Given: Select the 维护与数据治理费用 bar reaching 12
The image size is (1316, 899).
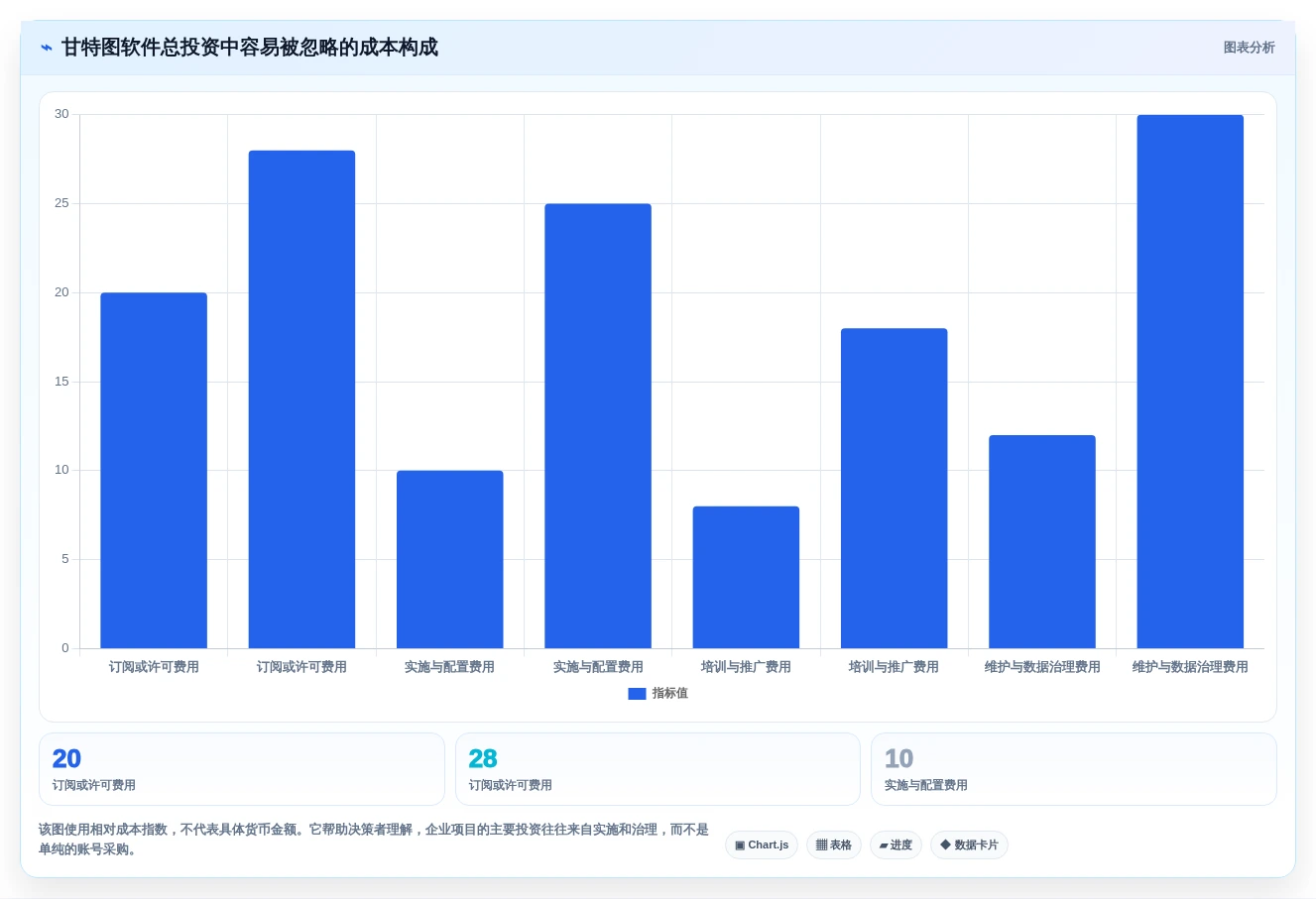Looking at the screenshot, I should coord(1042,542).
